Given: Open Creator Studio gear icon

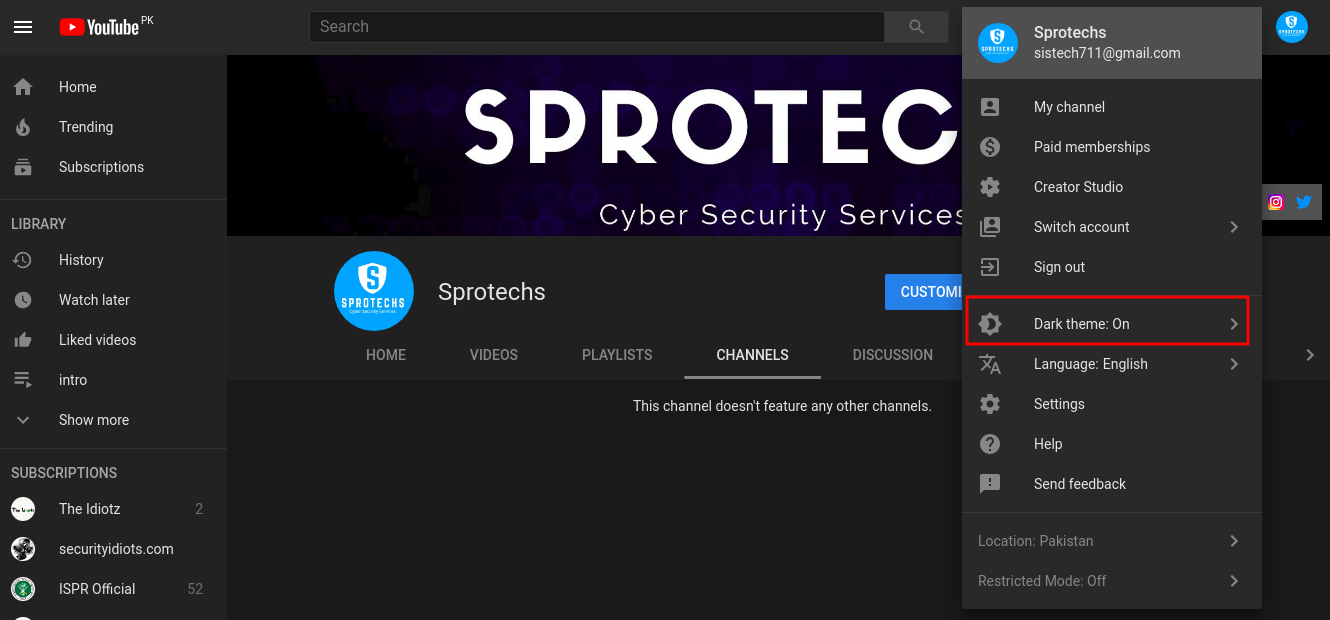Looking at the screenshot, I should (x=990, y=187).
